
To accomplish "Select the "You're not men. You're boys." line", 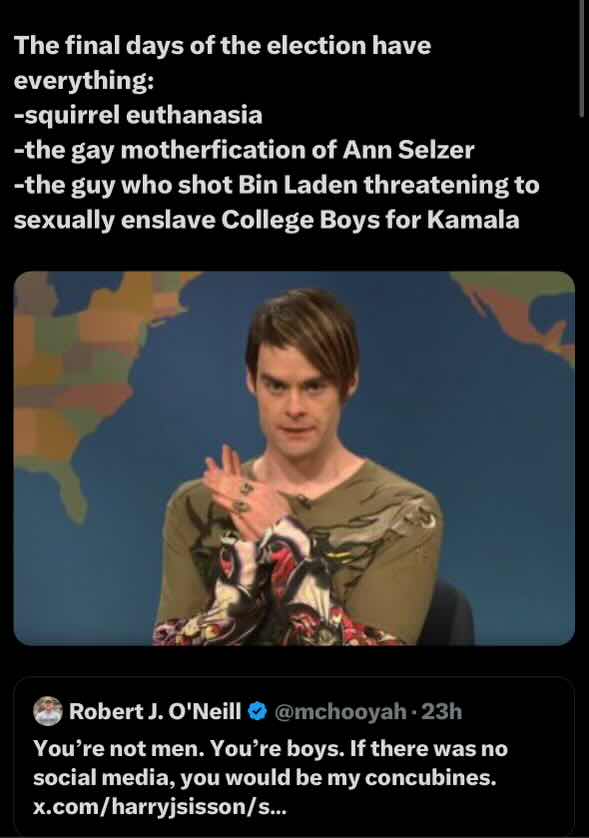I will click(188, 748).
